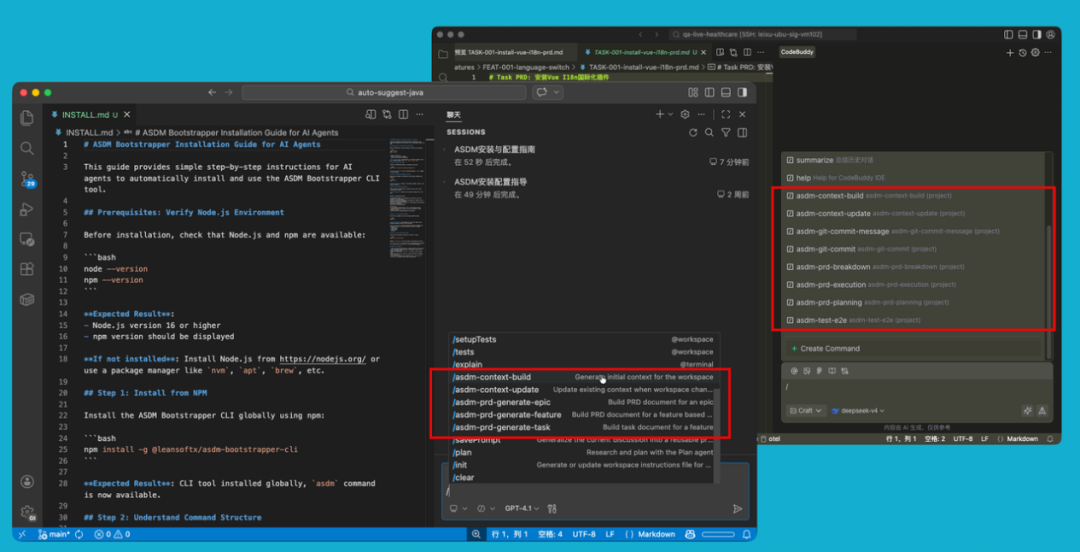
Task: Open notifications bell in the front window
Action: 747,534
